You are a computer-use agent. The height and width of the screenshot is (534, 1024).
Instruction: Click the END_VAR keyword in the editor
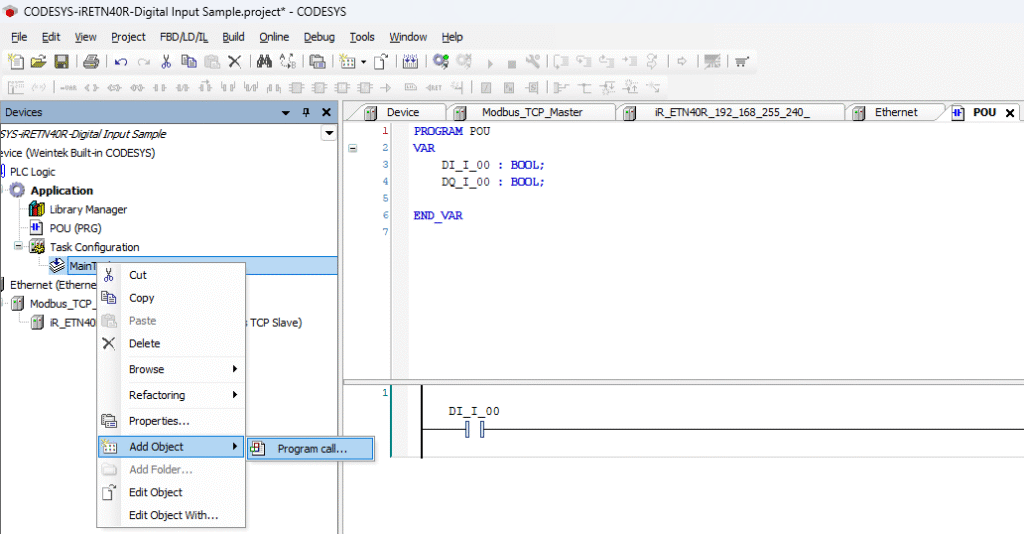coord(438,215)
